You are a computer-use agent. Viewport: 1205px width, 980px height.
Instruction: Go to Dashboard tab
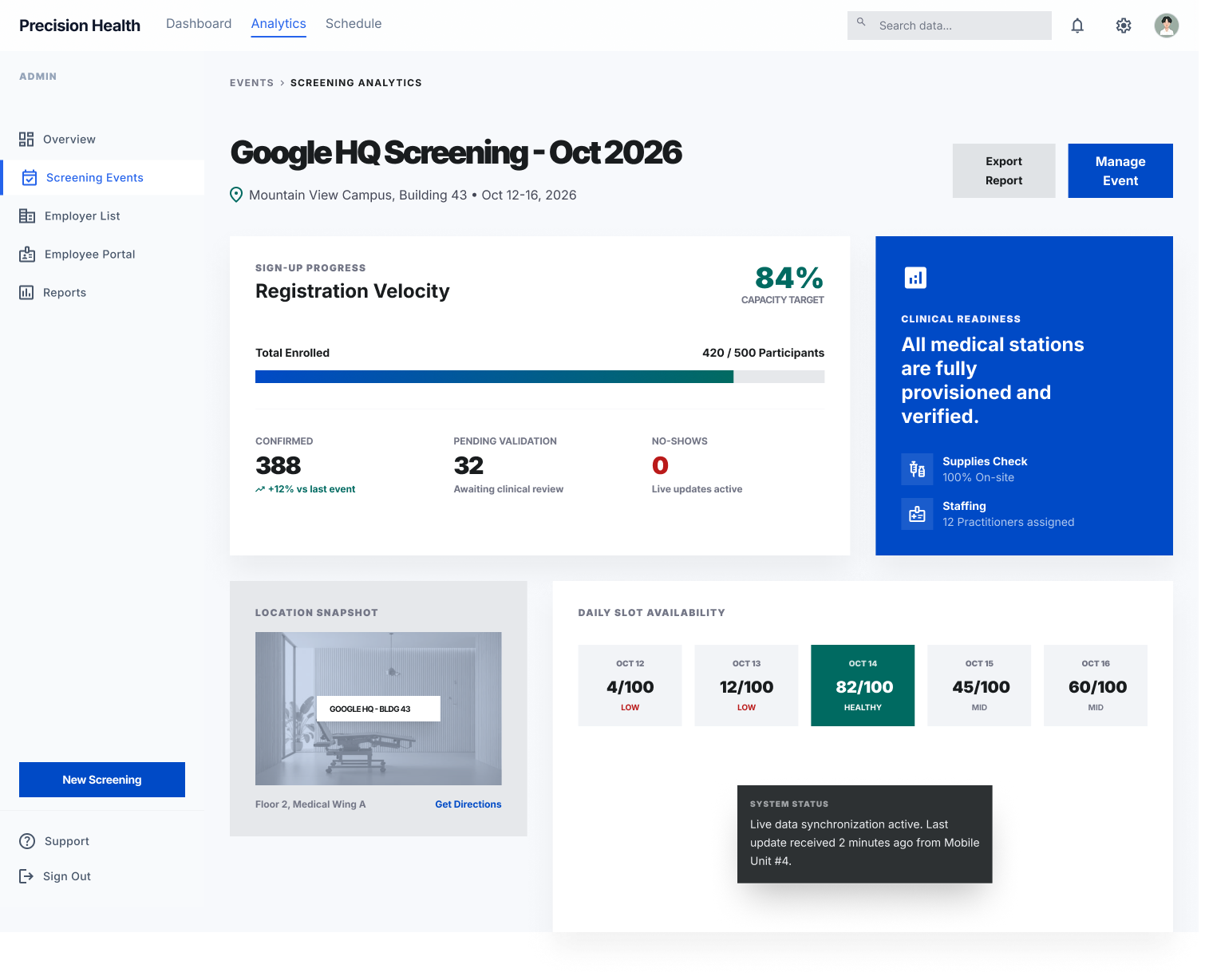tap(199, 24)
